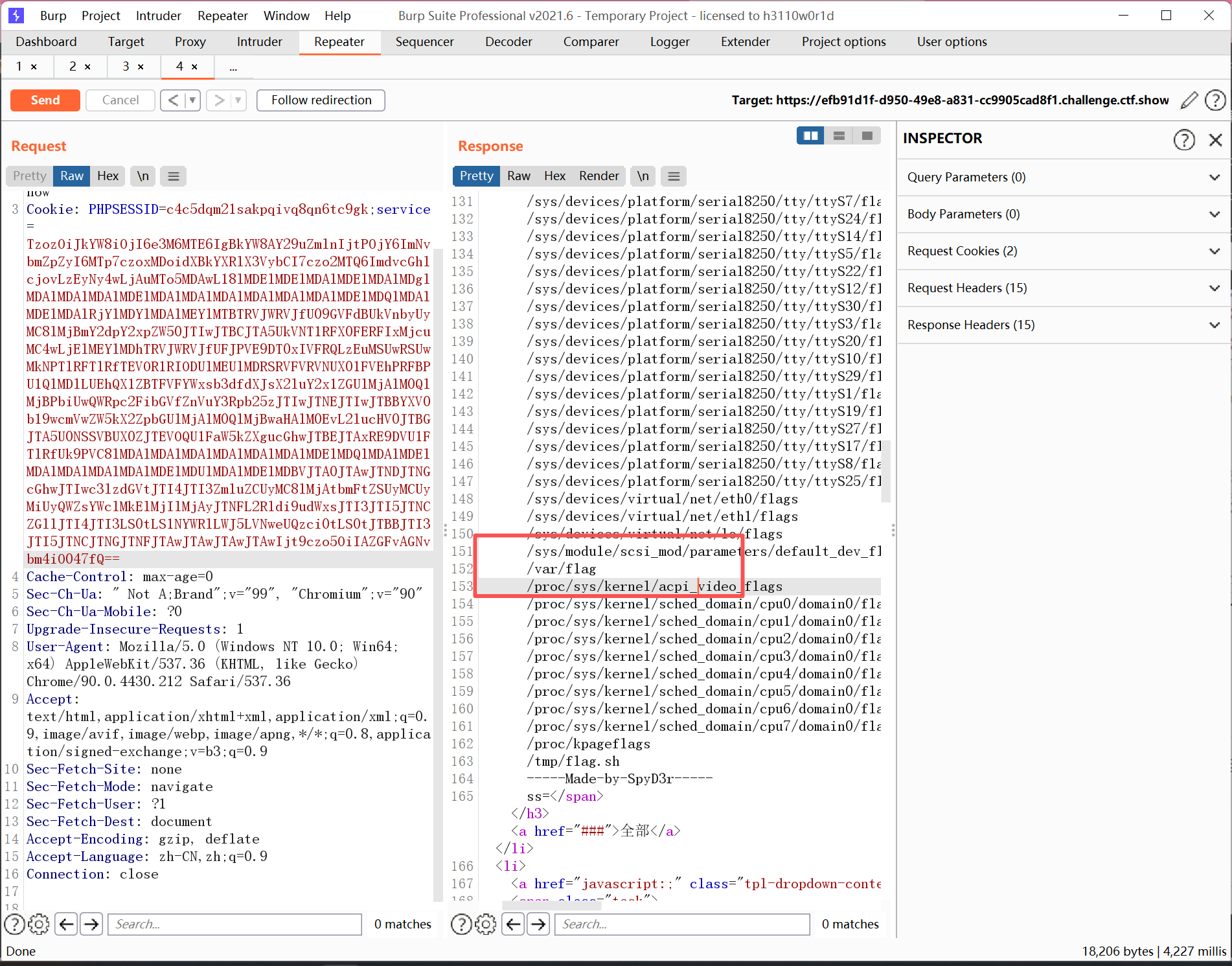Open the Help menu
This screenshot has height=966, width=1232.
coord(337,16)
